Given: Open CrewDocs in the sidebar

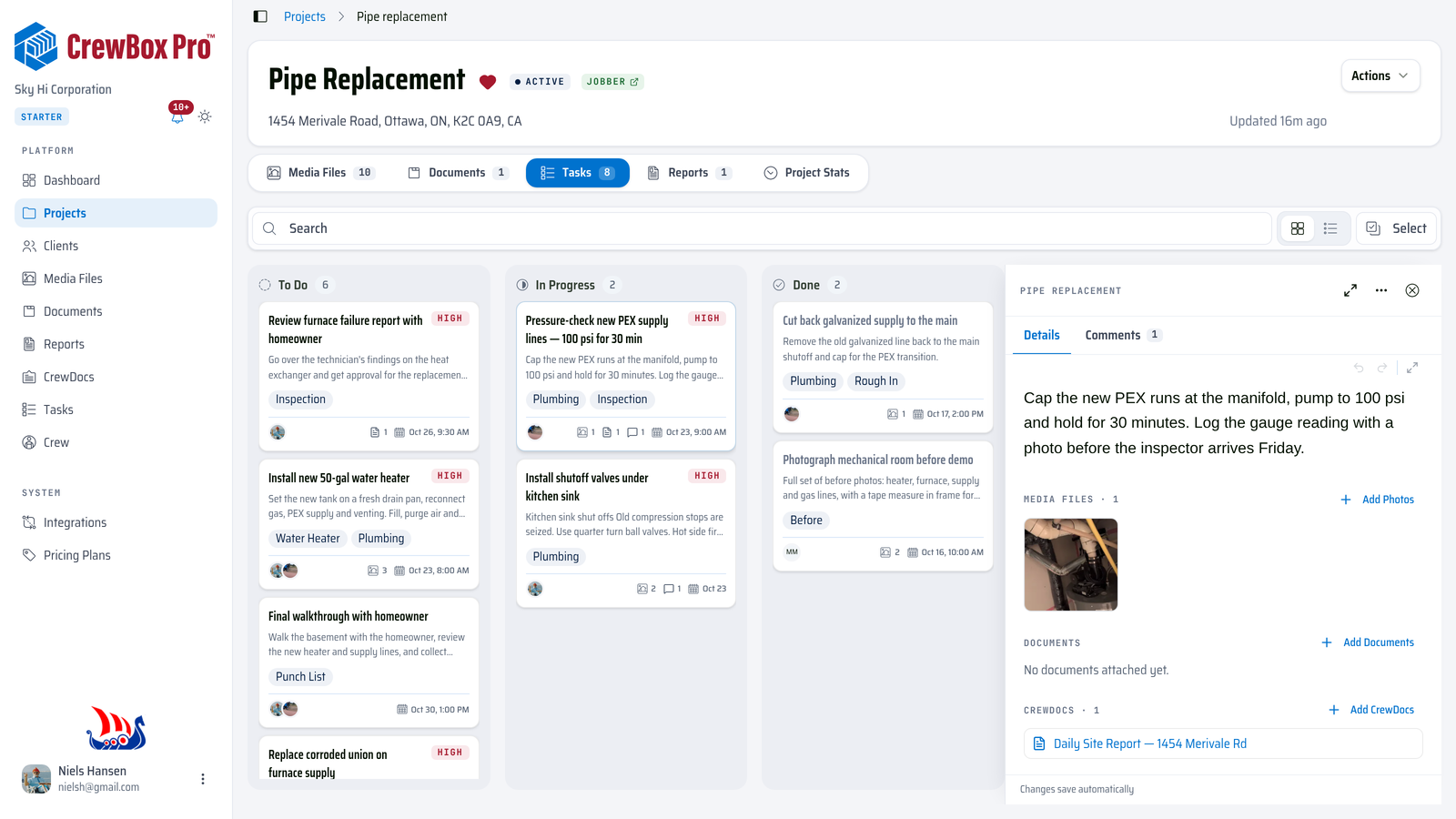Looking at the screenshot, I should tap(116, 377).
